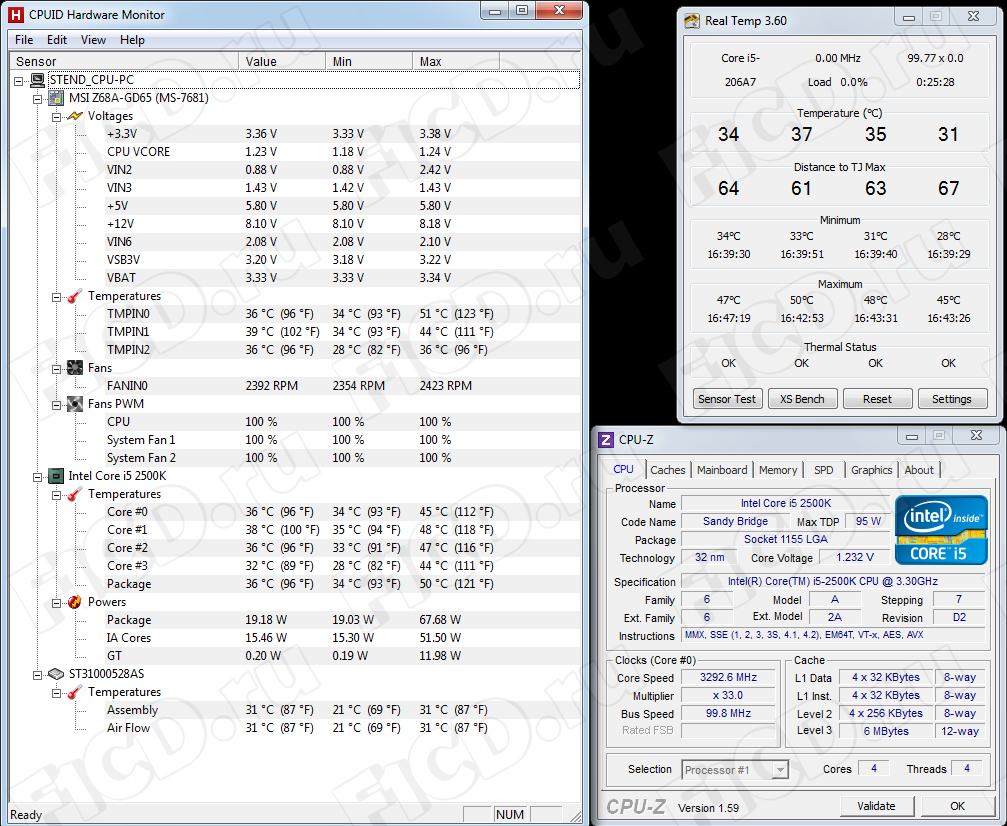Switch to the Mainboard tab in CPU-Z
This screenshot has width=1007, height=826.
click(722, 470)
